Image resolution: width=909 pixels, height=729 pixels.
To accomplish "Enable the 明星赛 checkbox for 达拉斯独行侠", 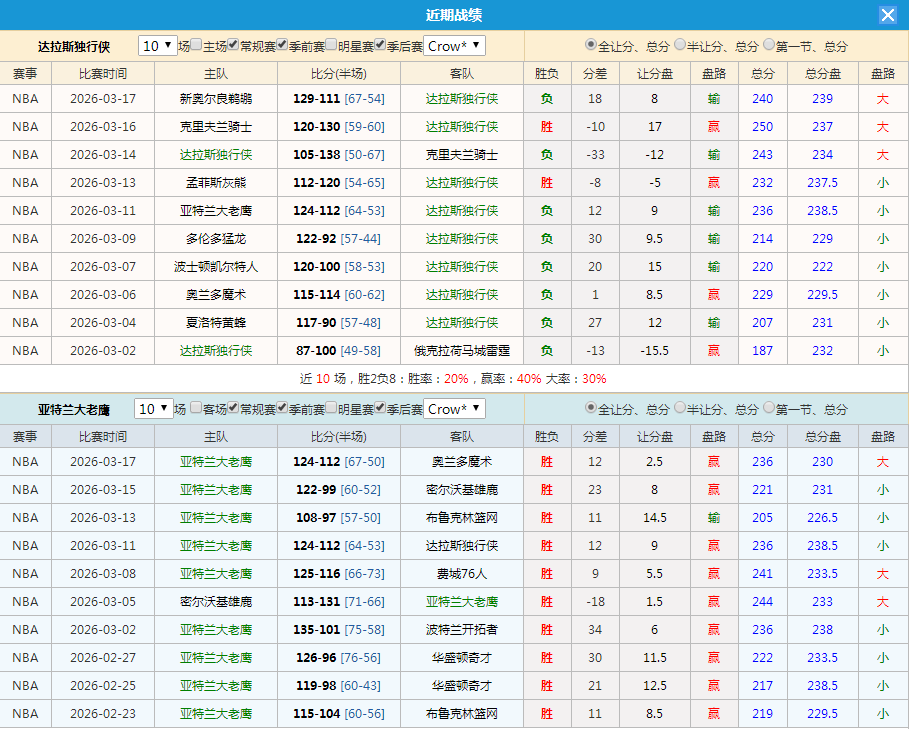I will coord(332,45).
